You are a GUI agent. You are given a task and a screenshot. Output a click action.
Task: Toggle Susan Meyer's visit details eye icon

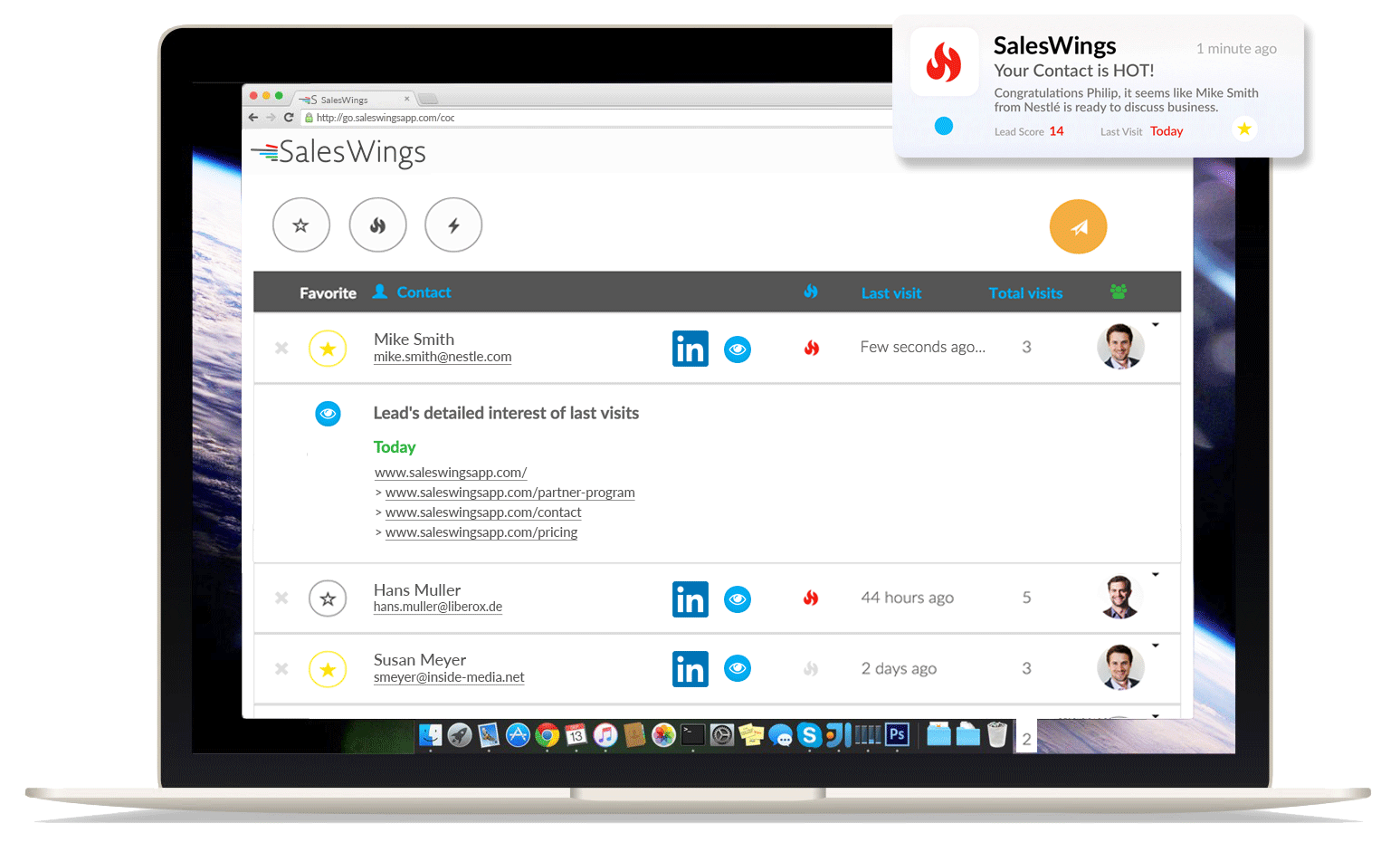[x=738, y=669]
